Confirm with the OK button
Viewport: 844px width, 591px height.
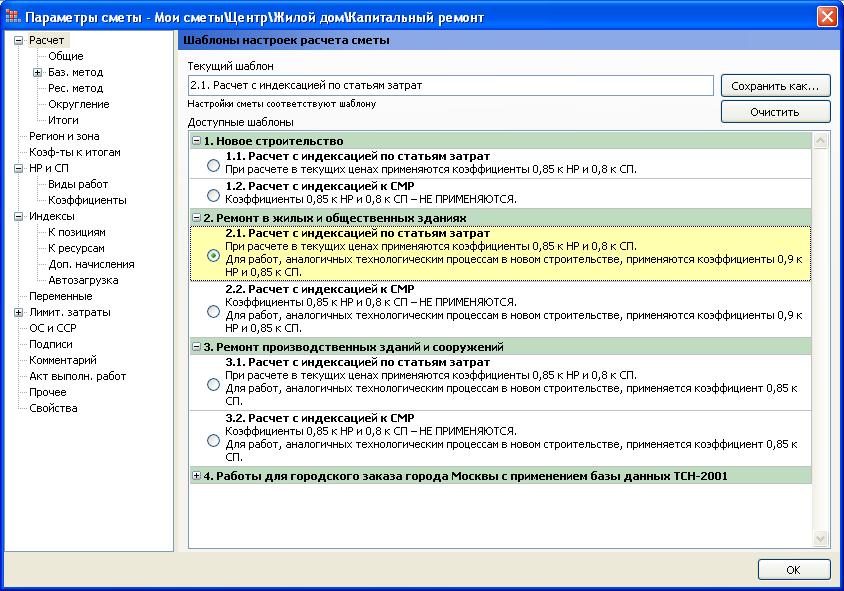click(x=794, y=570)
